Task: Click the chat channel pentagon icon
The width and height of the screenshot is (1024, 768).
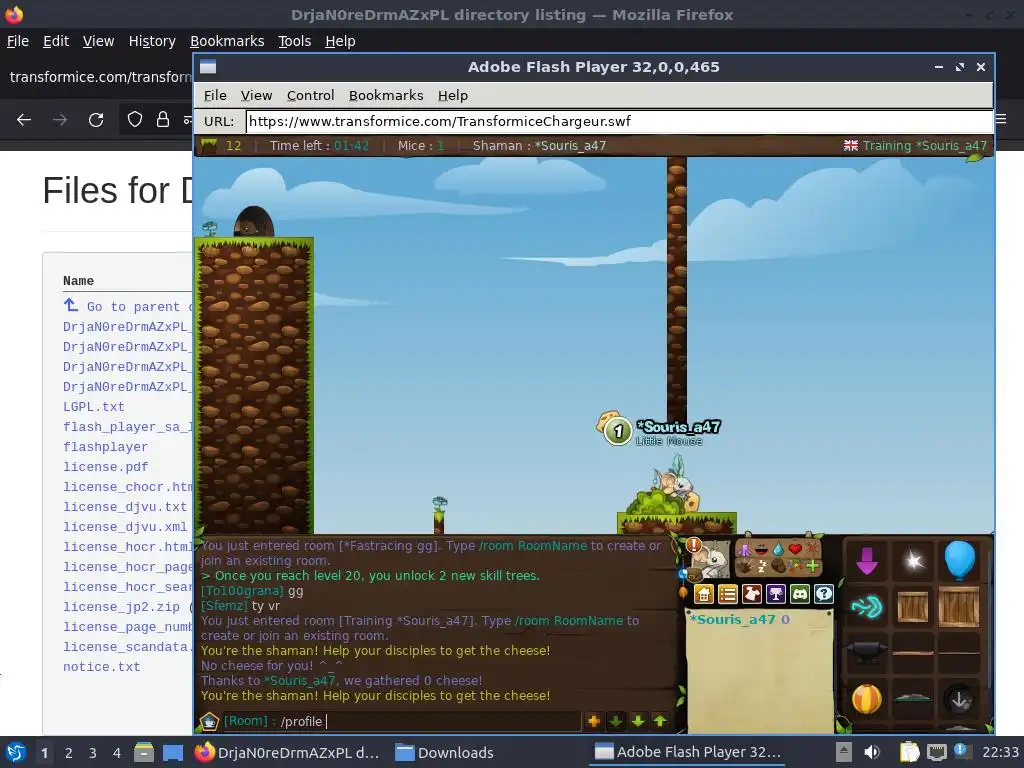Action: [x=209, y=721]
